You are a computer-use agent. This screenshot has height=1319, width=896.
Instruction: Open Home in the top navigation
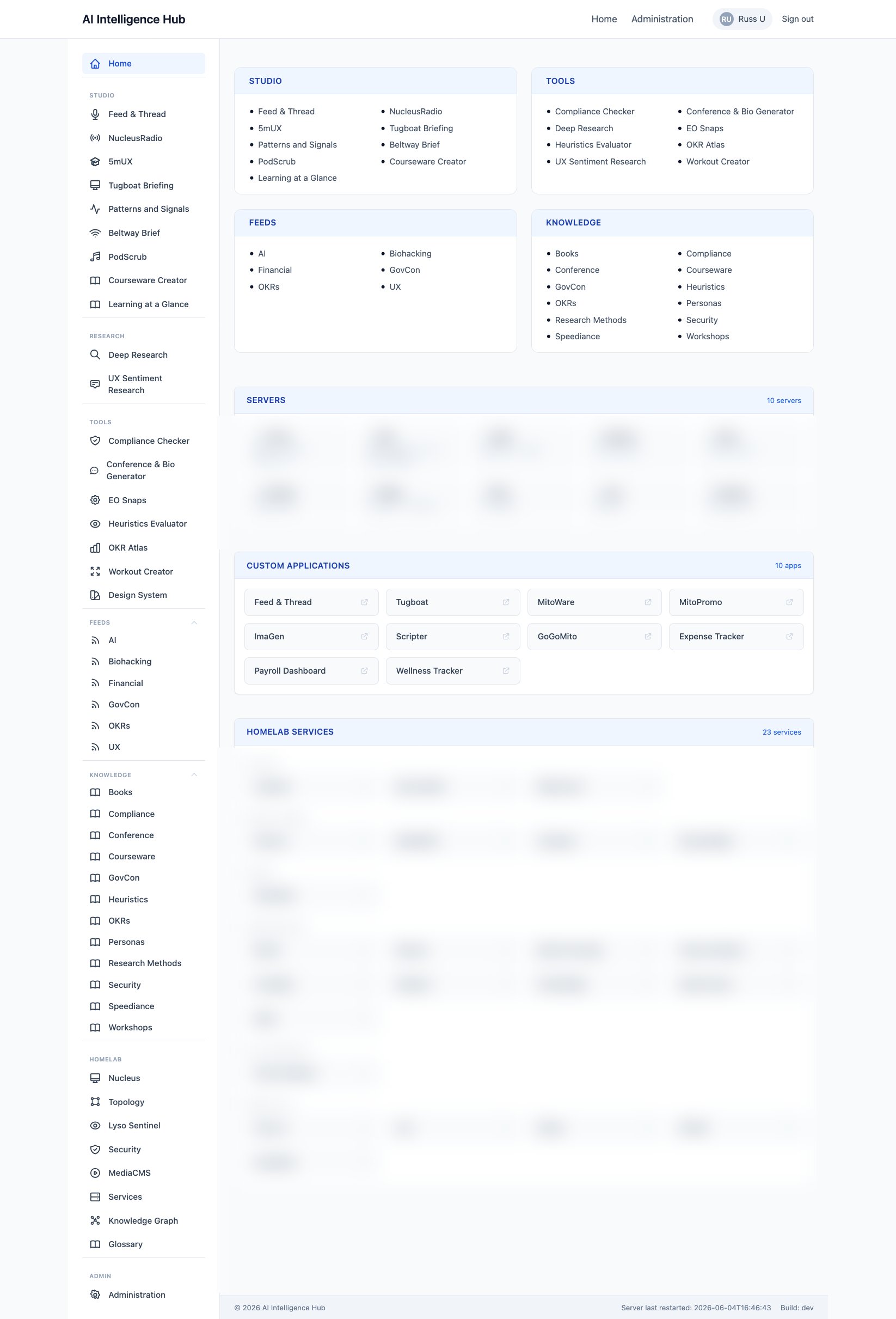[x=604, y=19]
